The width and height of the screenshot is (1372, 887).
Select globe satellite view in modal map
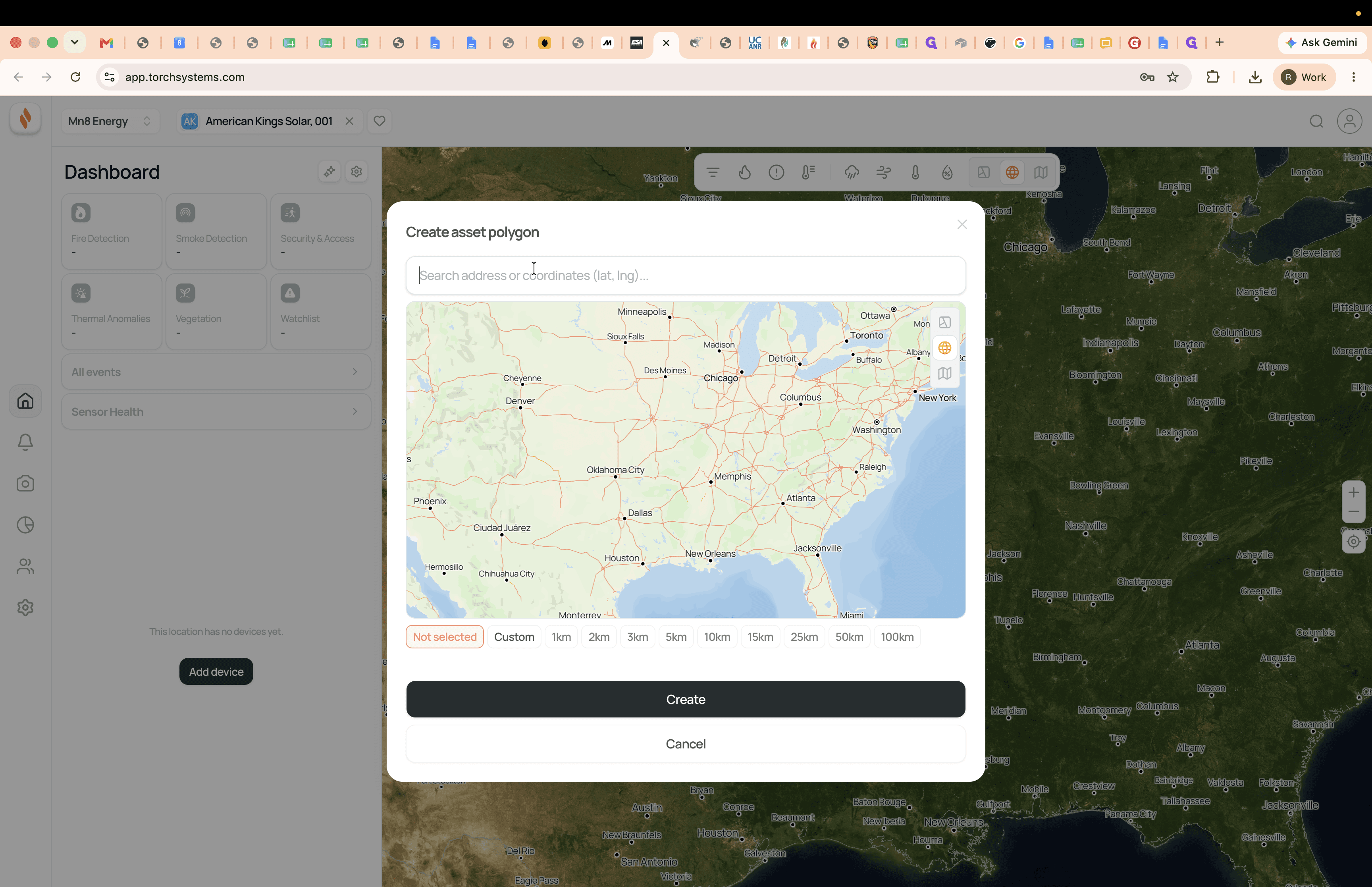pos(945,348)
